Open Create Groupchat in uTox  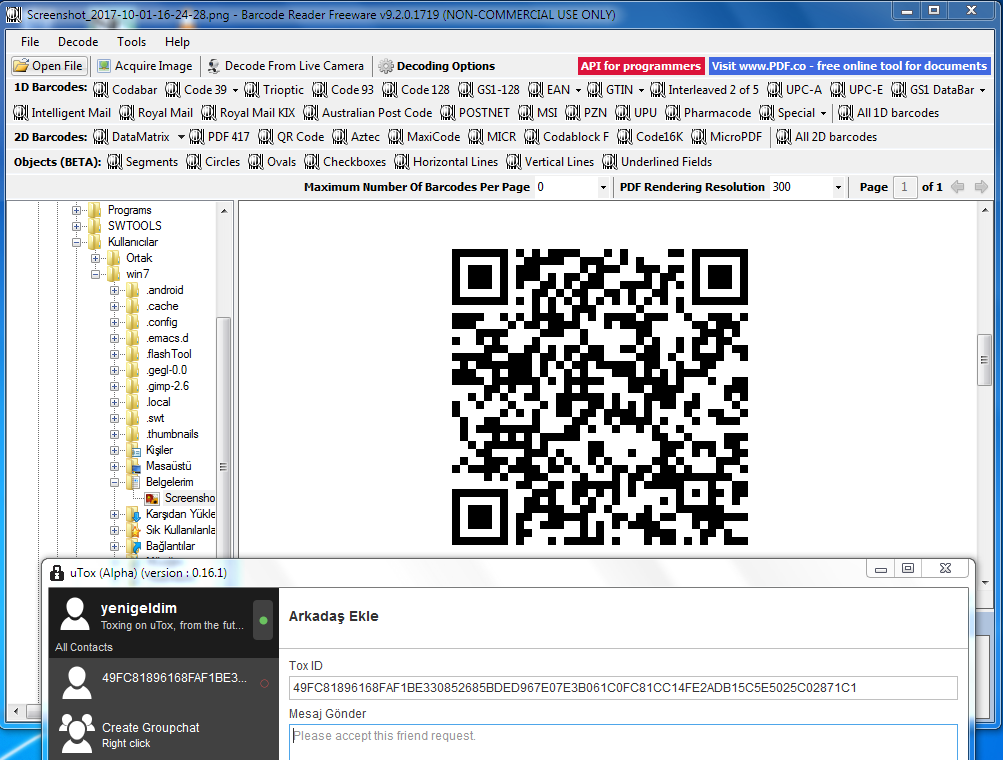coord(164,734)
